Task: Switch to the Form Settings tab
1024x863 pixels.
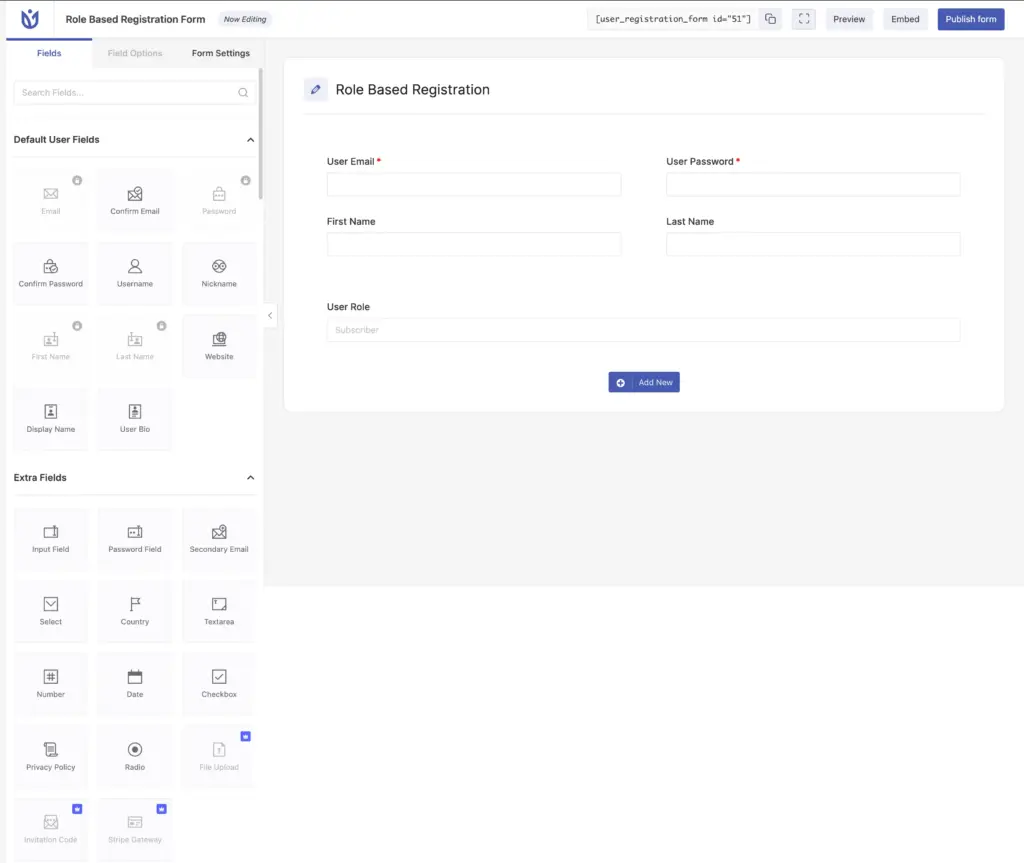Action: point(220,53)
